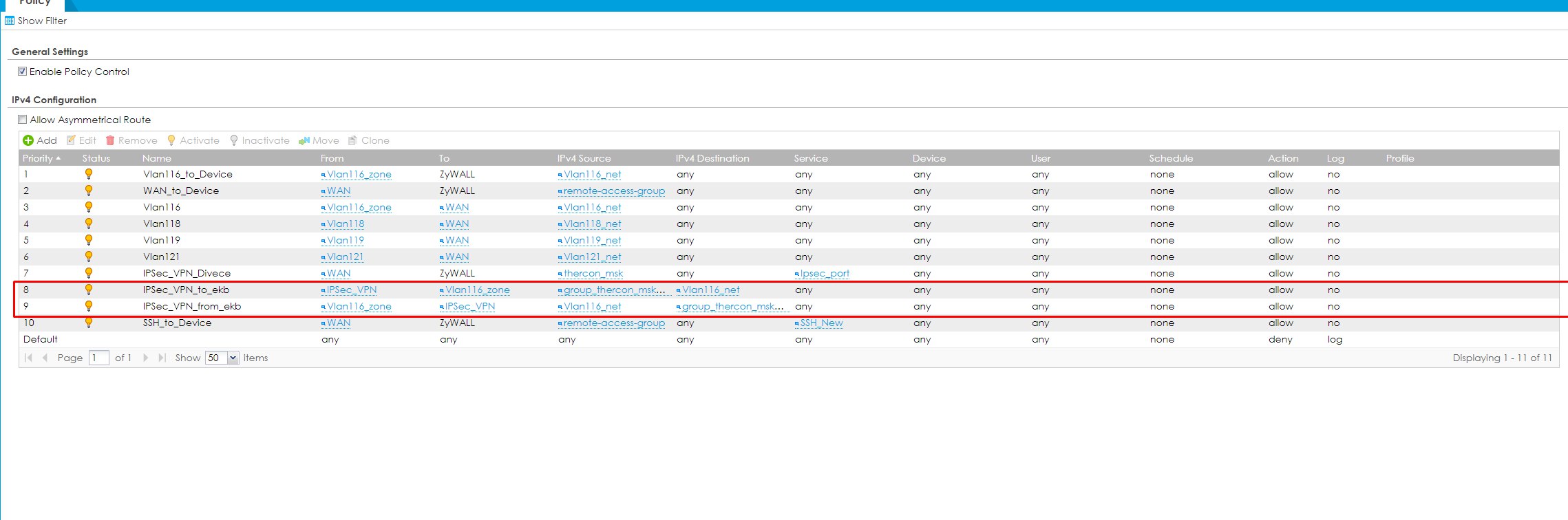Go to last page arrow icon
This screenshot has height=520, width=1568.
[162, 358]
